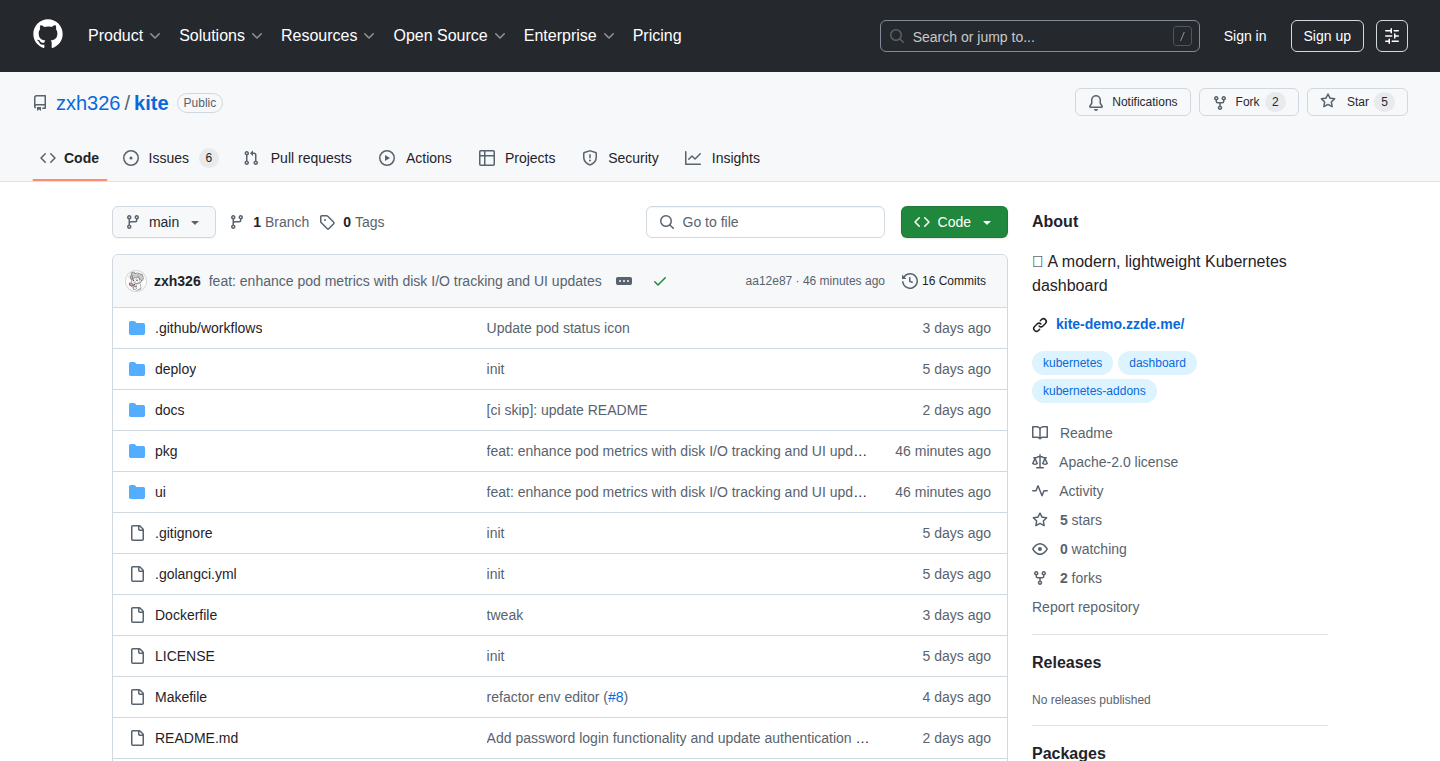Expand the Resources menu
The width and height of the screenshot is (1440, 761).
point(328,35)
